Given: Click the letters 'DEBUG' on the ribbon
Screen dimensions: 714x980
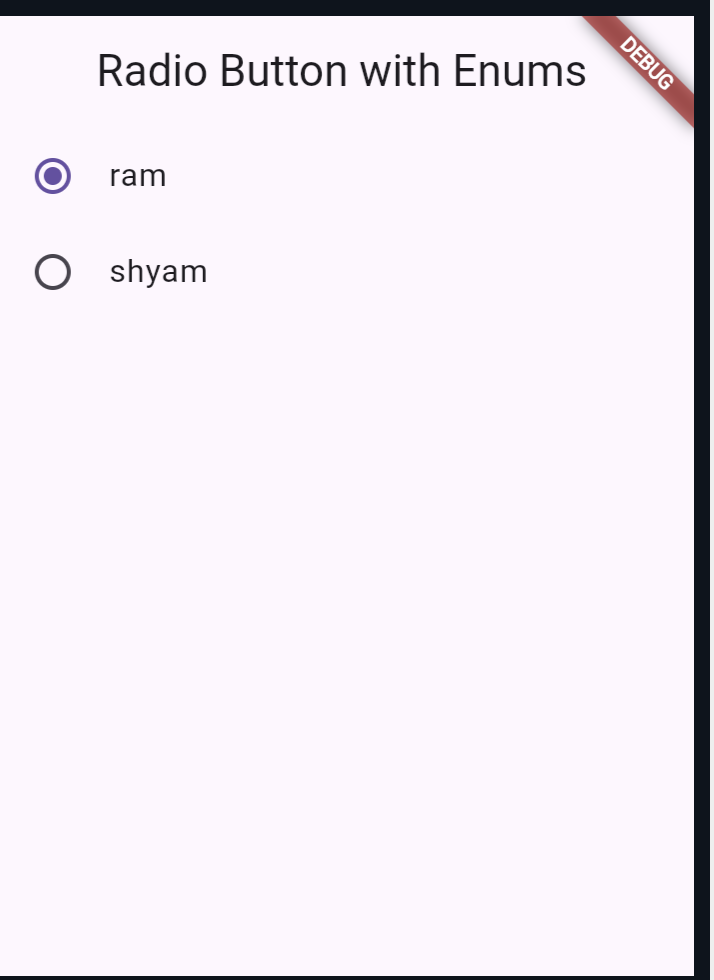Looking at the screenshot, I should coord(647,64).
